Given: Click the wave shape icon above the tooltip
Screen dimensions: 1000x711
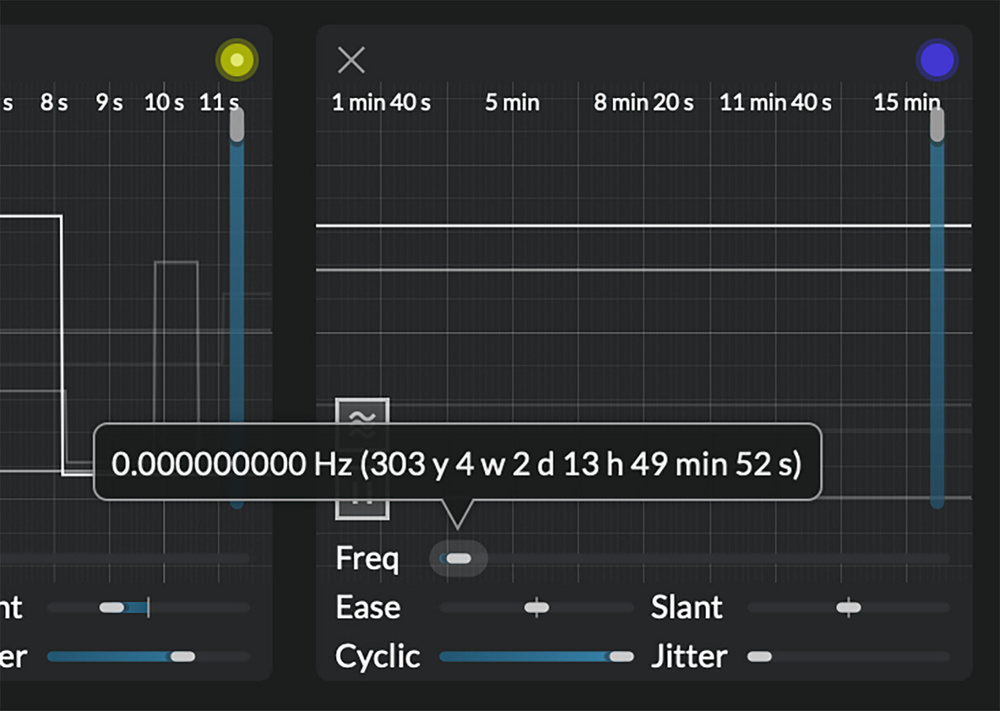Looking at the screenshot, I should pyautogui.click(x=362, y=413).
